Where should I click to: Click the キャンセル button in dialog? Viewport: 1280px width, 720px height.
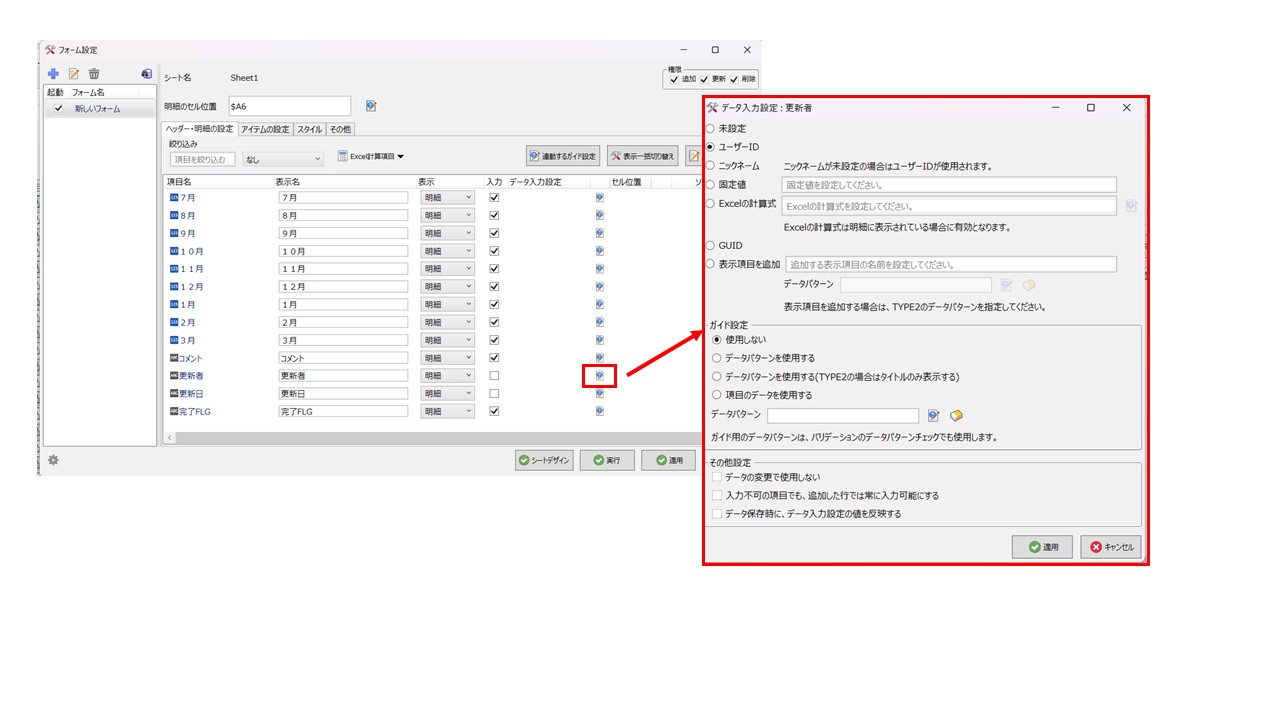(x=1110, y=547)
